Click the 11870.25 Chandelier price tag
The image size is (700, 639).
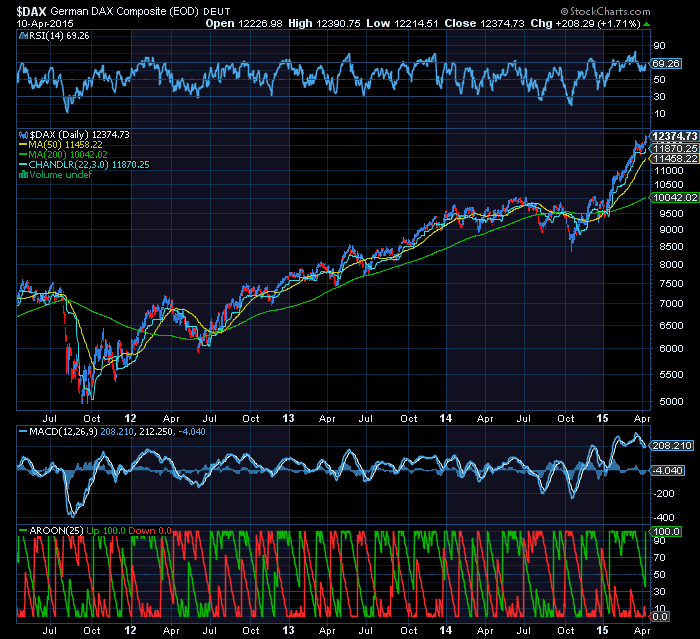[675, 148]
